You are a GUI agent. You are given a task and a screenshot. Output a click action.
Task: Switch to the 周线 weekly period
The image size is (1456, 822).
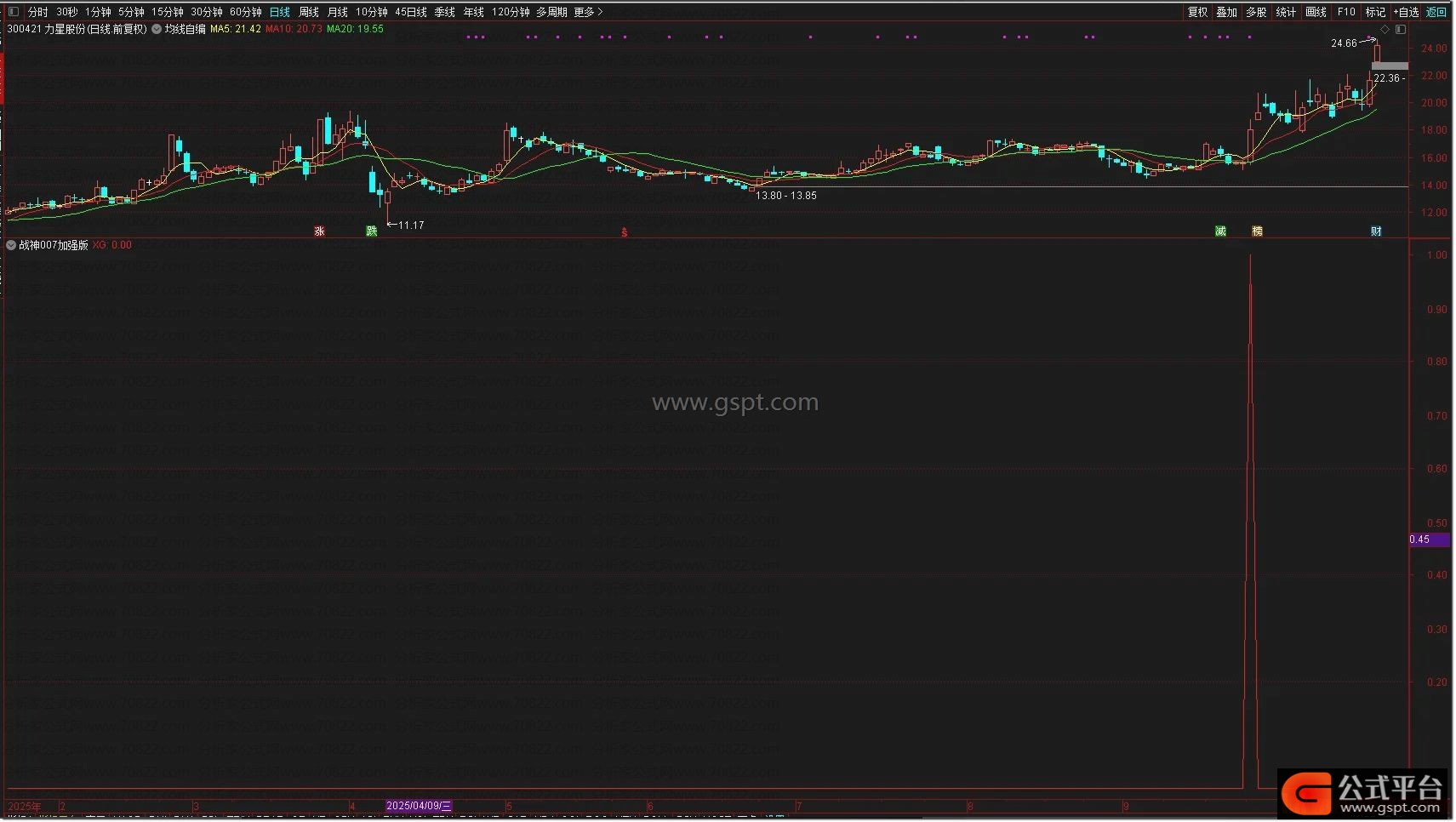309,12
